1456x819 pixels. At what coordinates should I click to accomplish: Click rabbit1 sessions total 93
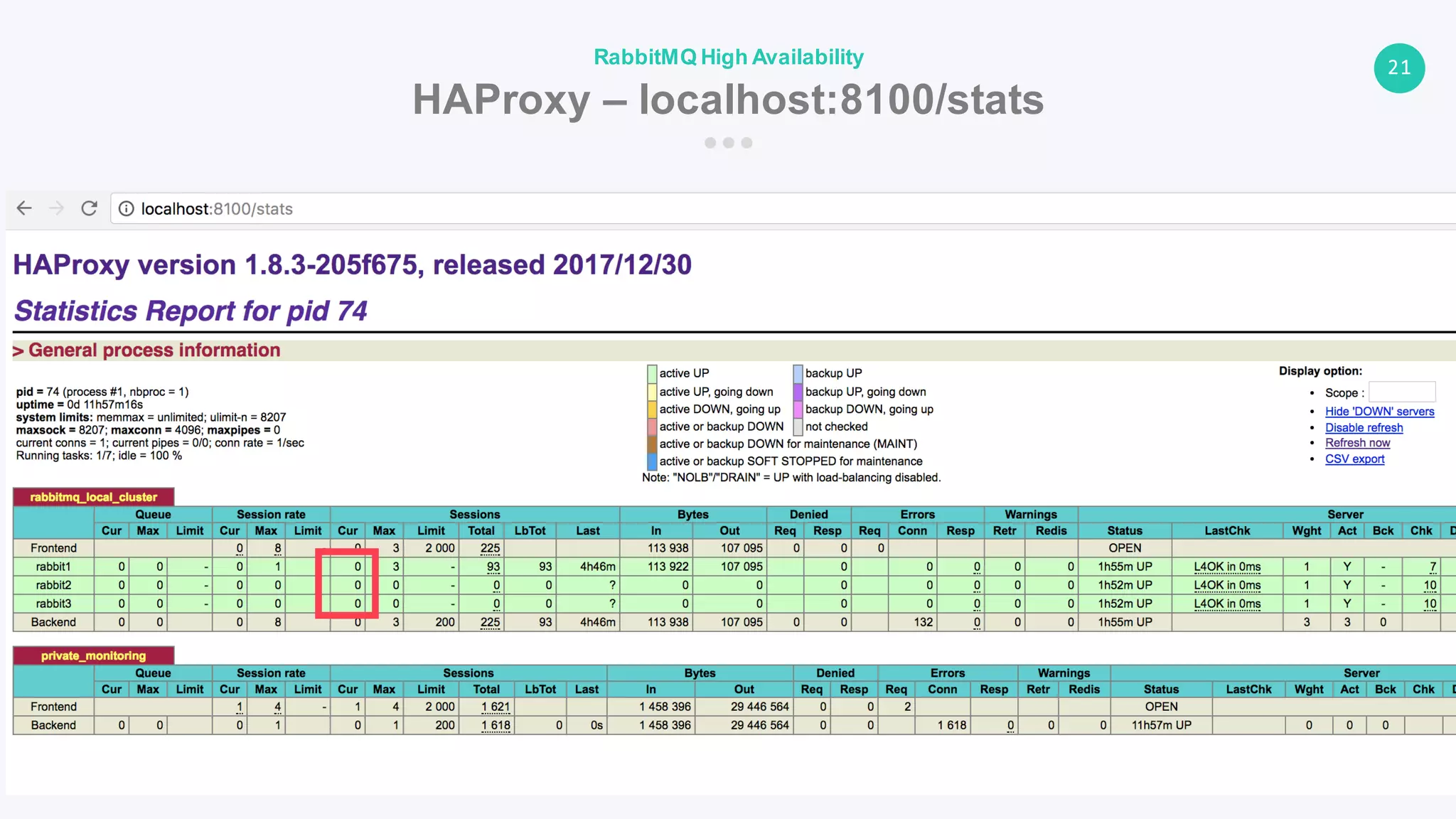[x=493, y=567]
